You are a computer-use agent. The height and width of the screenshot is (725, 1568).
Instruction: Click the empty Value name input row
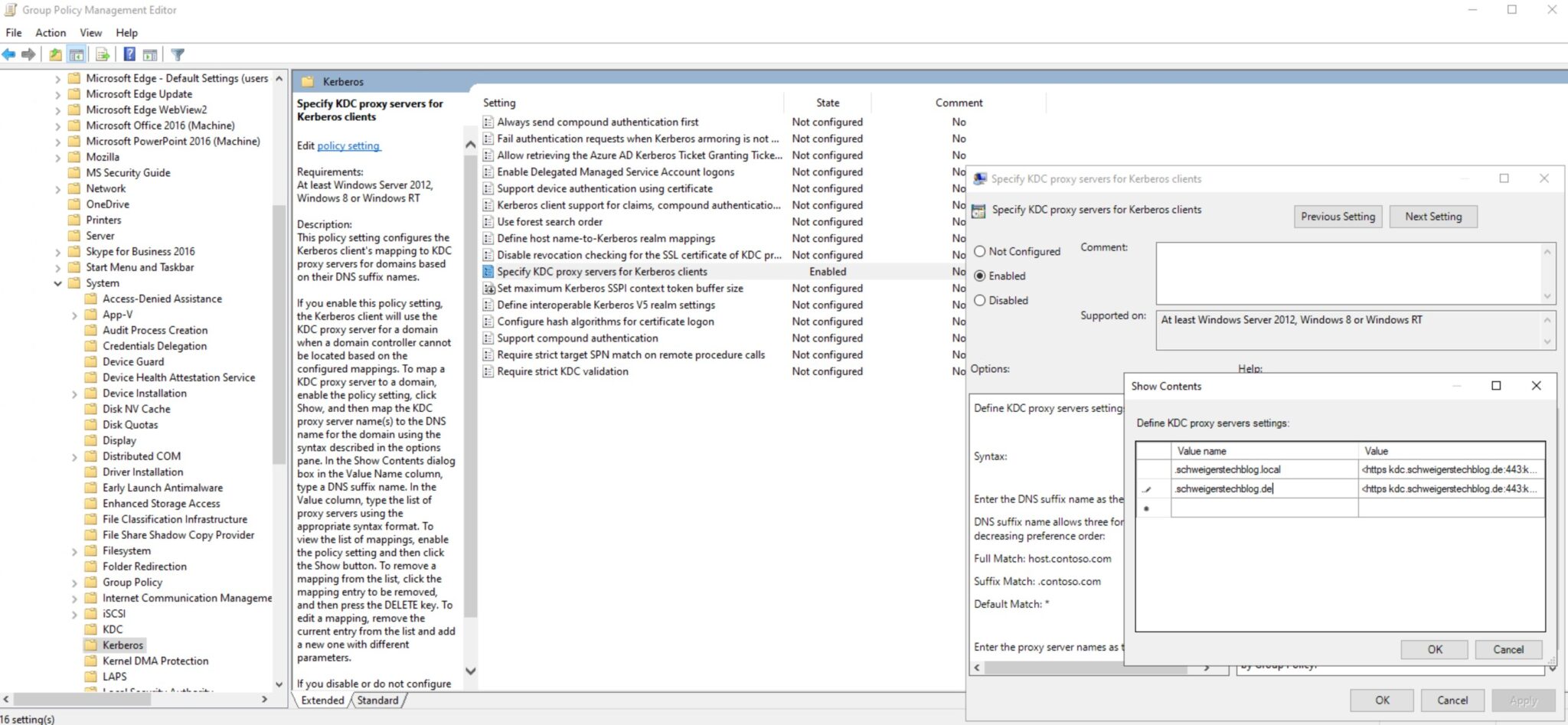point(1263,507)
